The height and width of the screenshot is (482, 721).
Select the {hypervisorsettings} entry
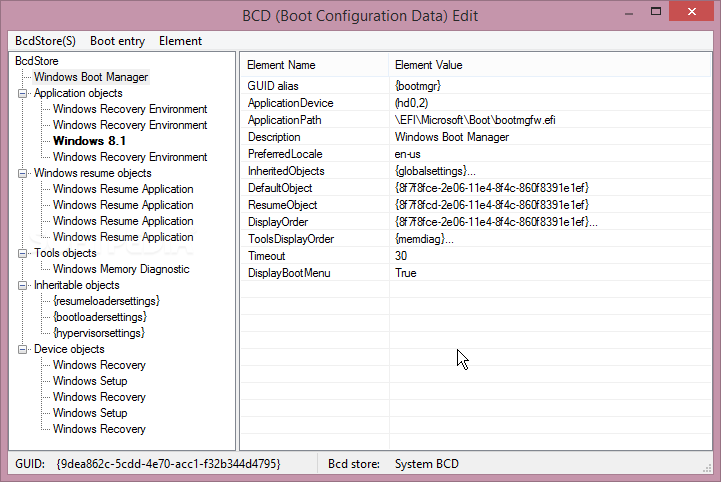[x=99, y=333]
